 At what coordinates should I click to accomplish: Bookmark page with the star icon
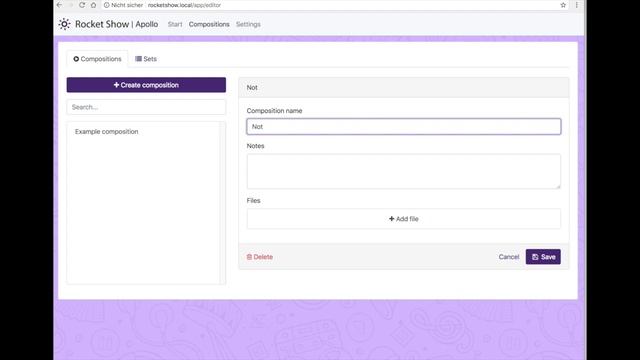pos(563,5)
